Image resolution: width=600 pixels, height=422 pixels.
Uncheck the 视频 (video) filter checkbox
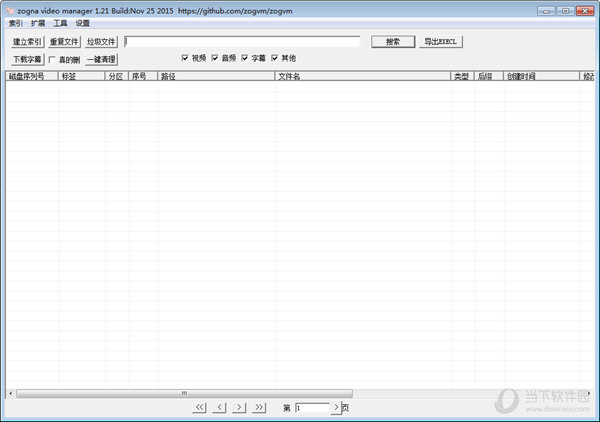[x=185, y=58]
